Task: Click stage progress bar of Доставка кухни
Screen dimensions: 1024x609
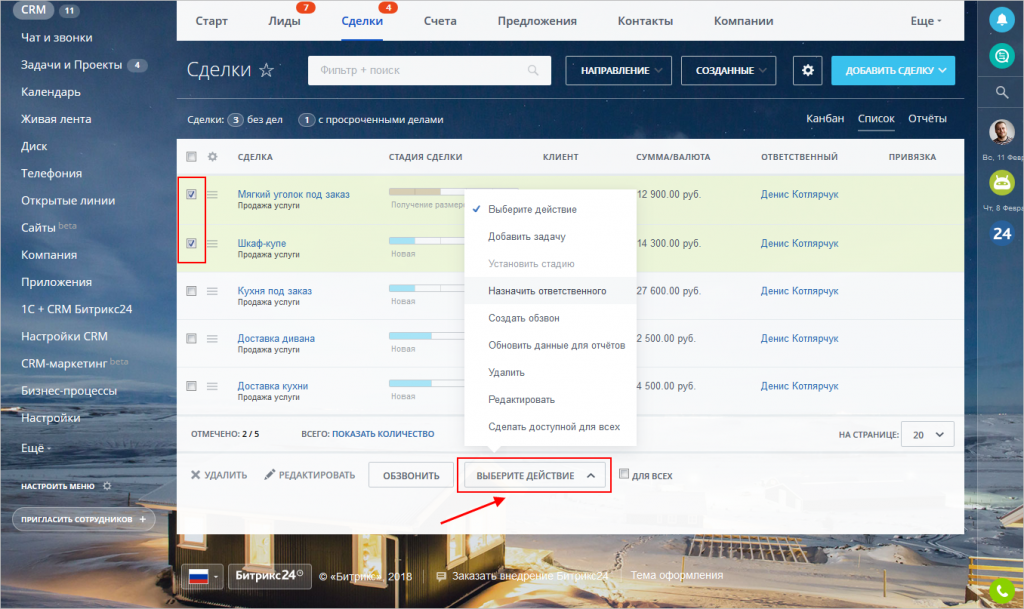Action: 426,384
